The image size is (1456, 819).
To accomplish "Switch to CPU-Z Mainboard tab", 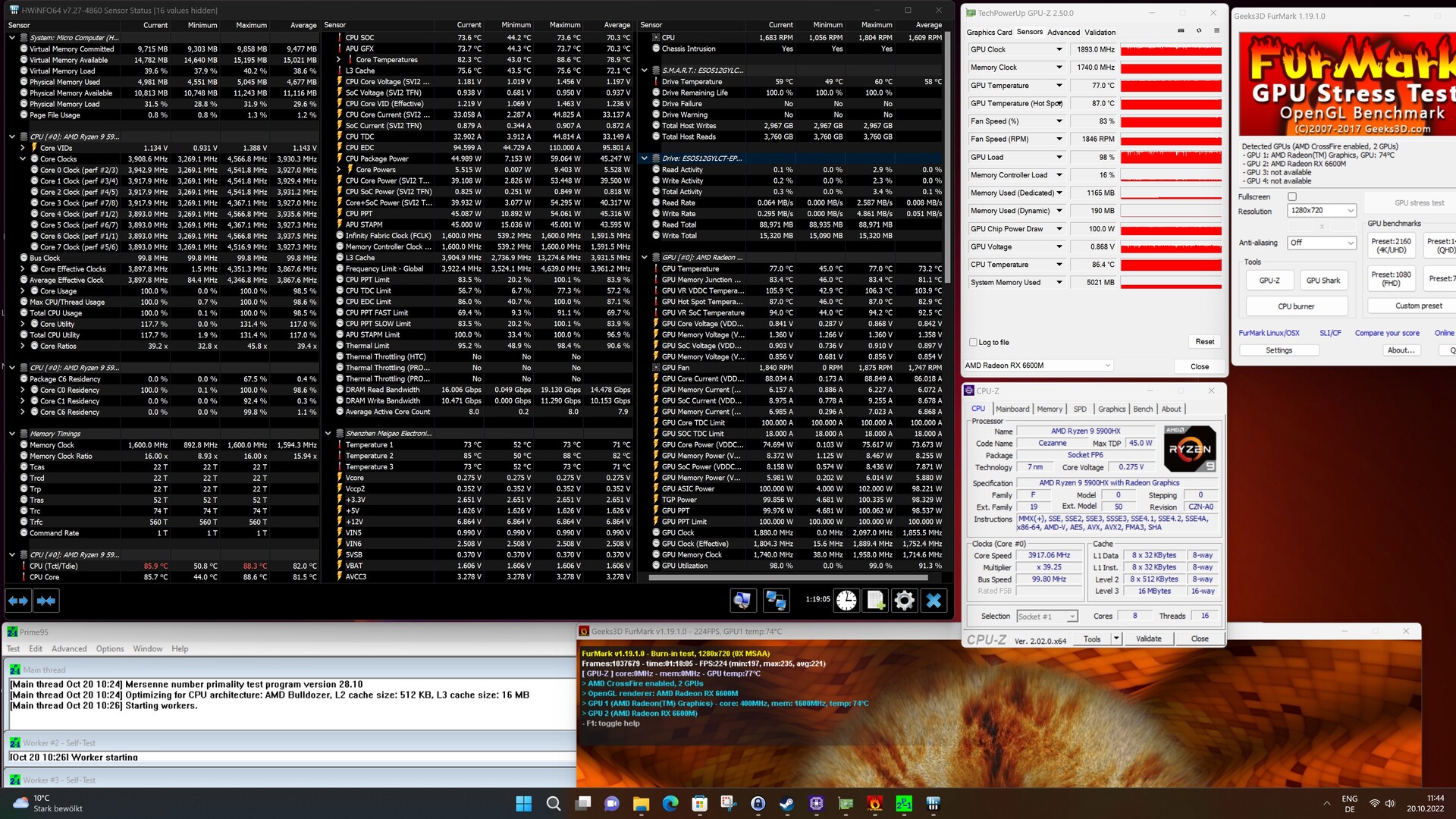I will tap(1012, 409).
